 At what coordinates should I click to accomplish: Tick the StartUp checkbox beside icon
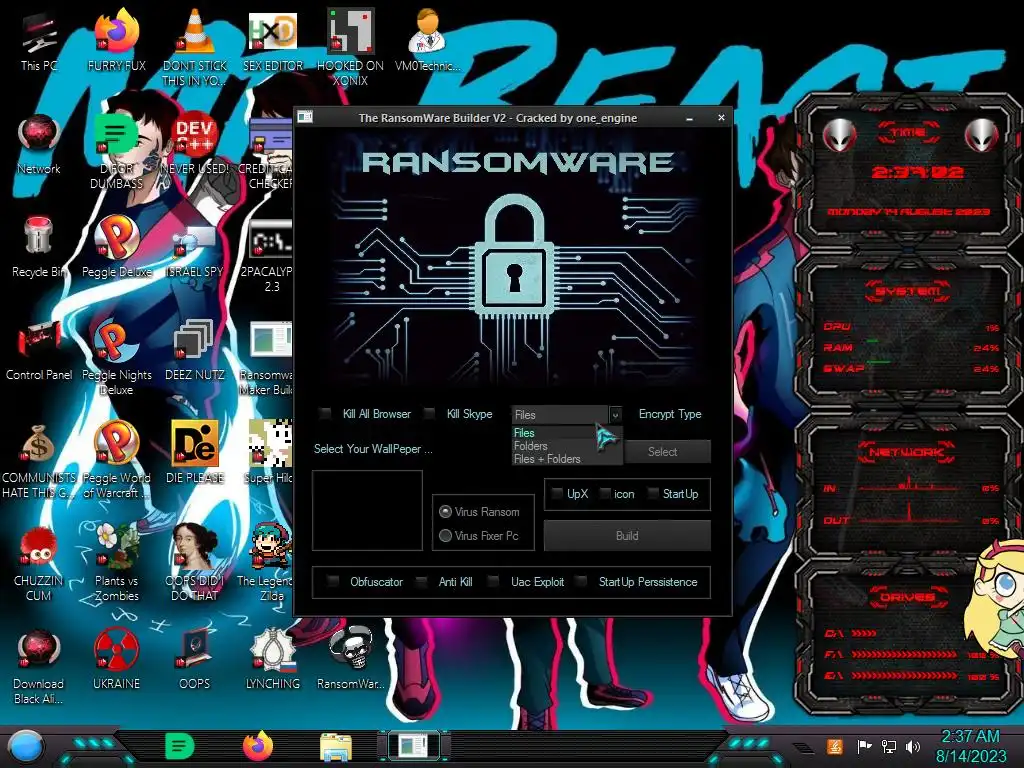tap(653, 493)
